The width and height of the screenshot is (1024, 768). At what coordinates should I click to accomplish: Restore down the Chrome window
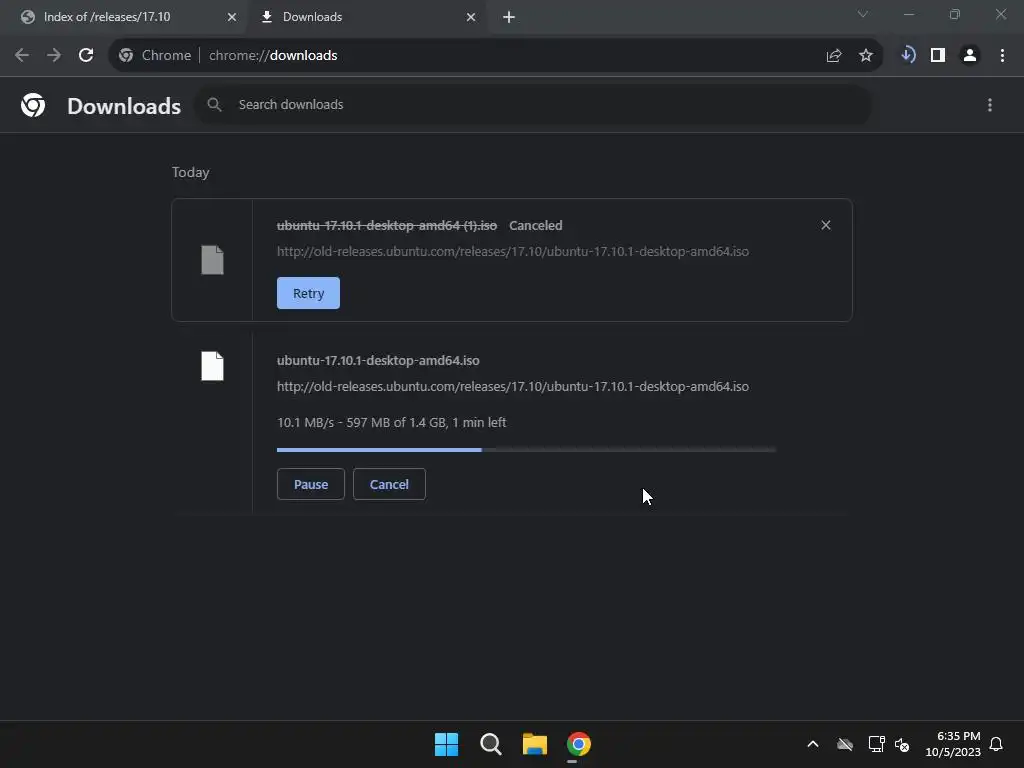tap(955, 14)
